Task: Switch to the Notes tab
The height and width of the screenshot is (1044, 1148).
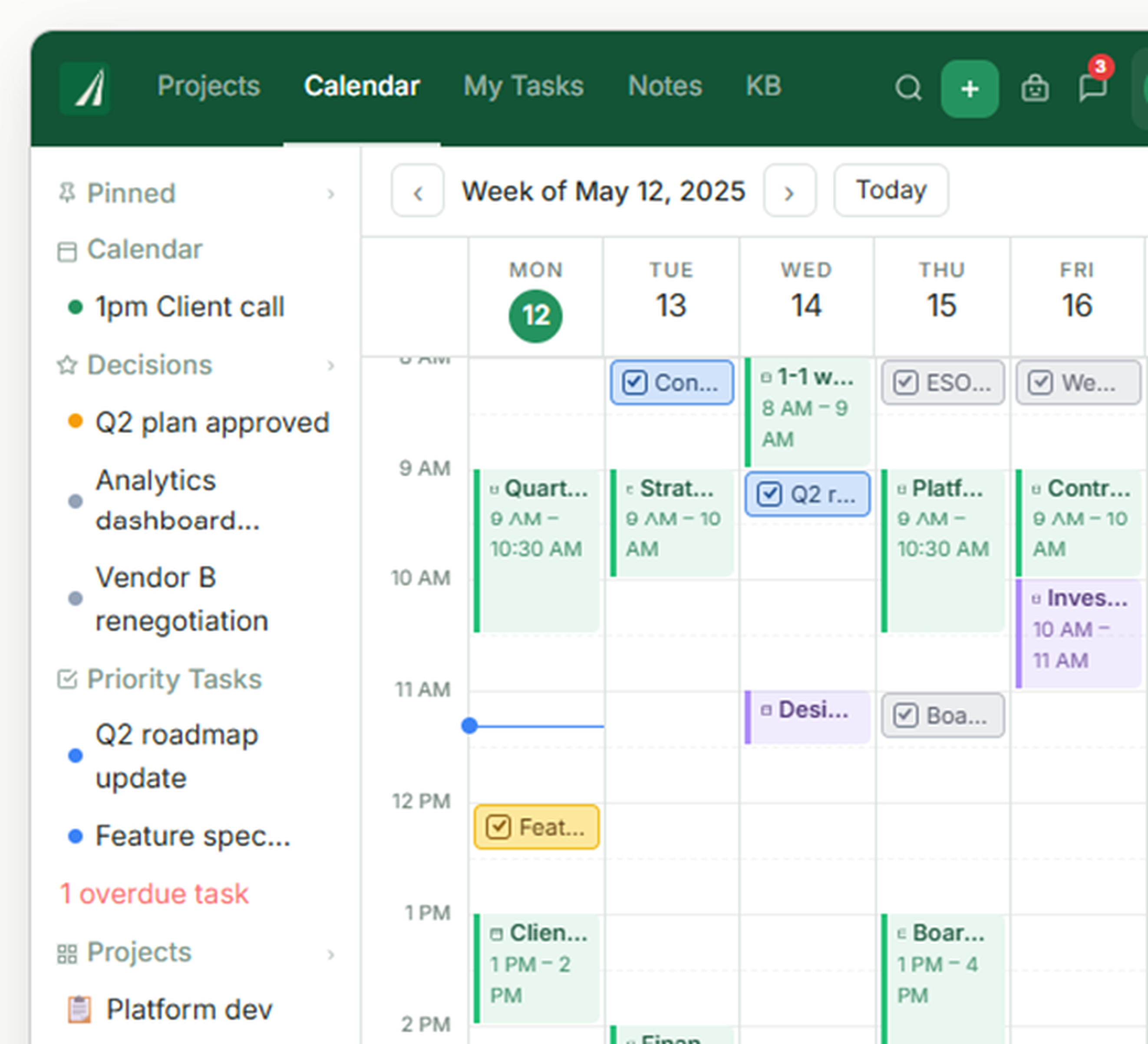Action: tap(665, 86)
